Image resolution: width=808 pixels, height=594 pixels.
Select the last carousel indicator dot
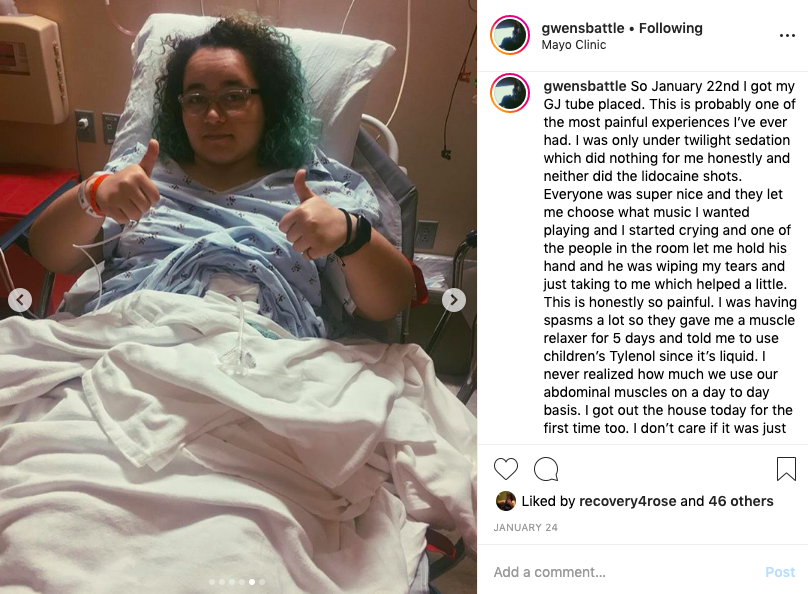click(x=262, y=582)
